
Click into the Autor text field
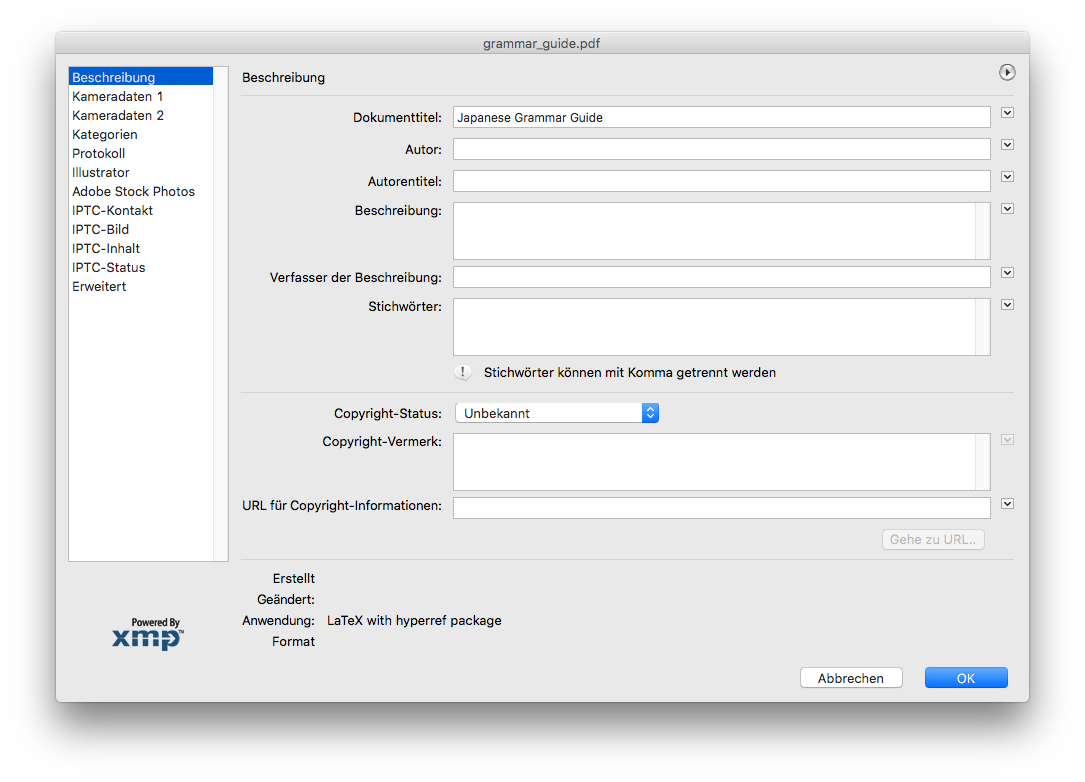pyautogui.click(x=720, y=149)
